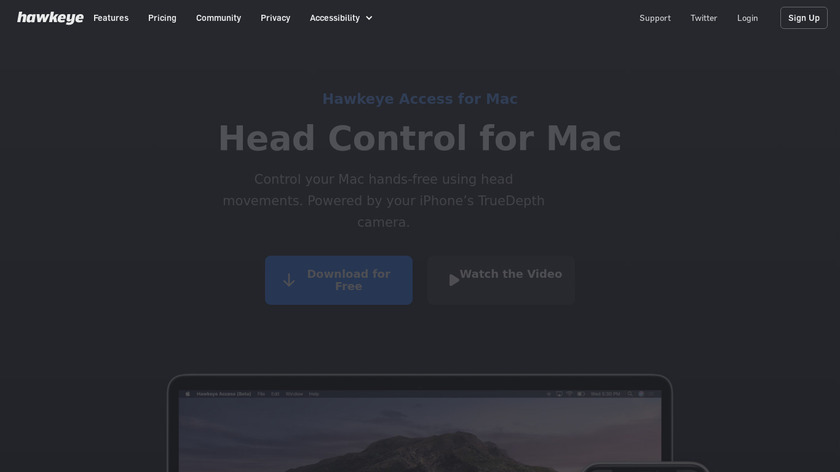The height and width of the screenshot is (472, 840).
Task: Click the hawkeye logo
Action: 50,18
